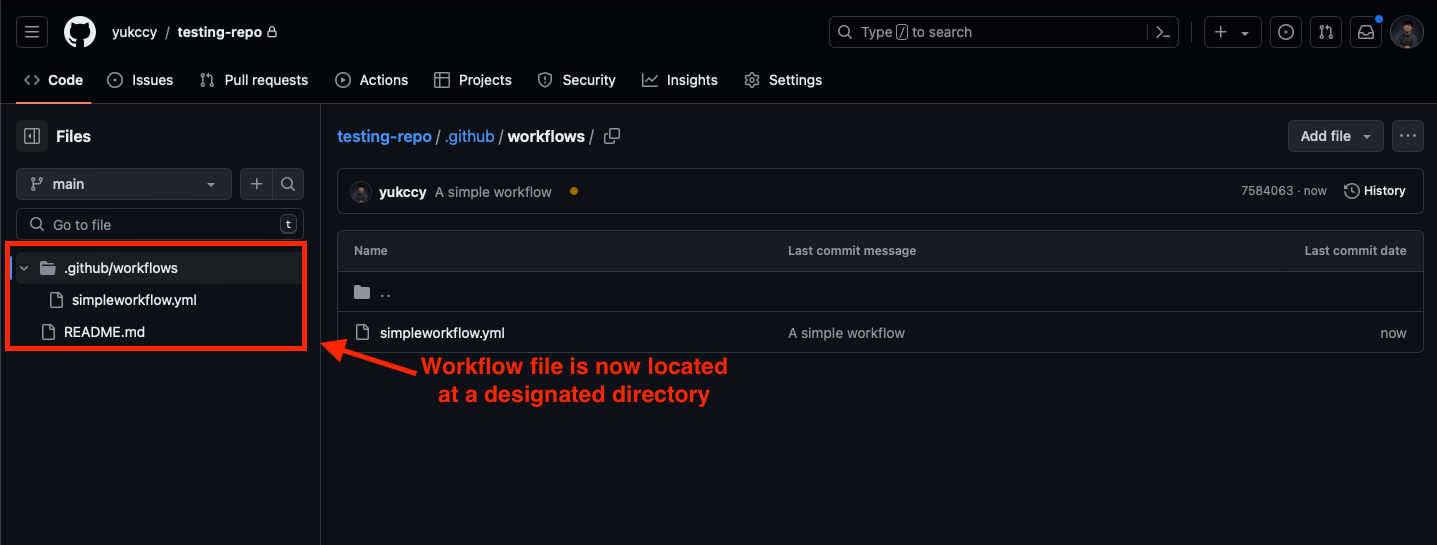Switch to the Security tab
This screenshot has width=1437, height=545.
coord(577,80)
